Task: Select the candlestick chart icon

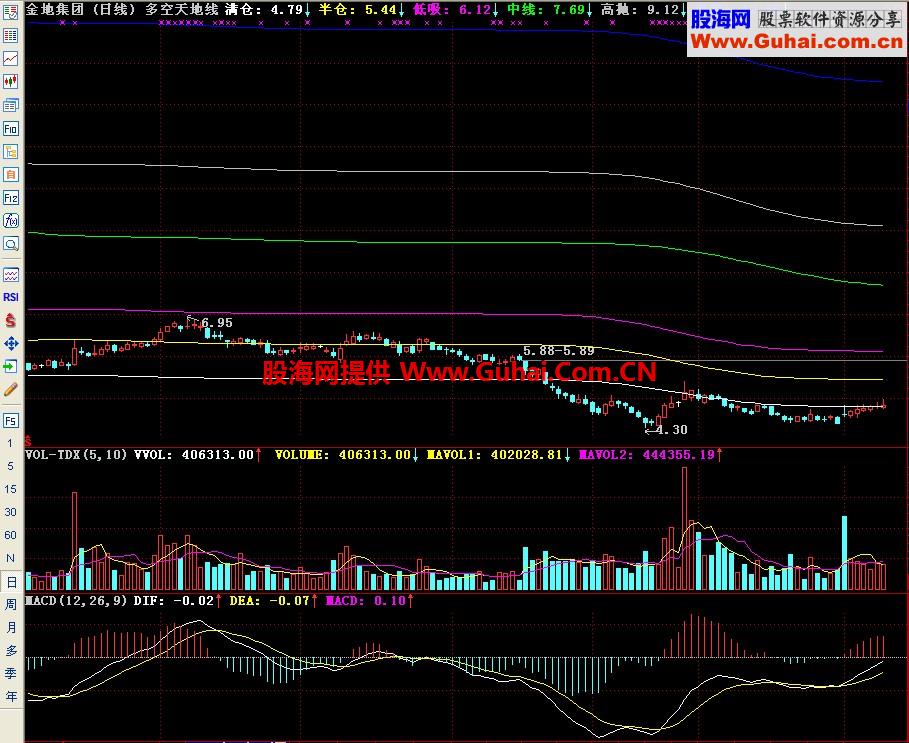Action: 10,82
